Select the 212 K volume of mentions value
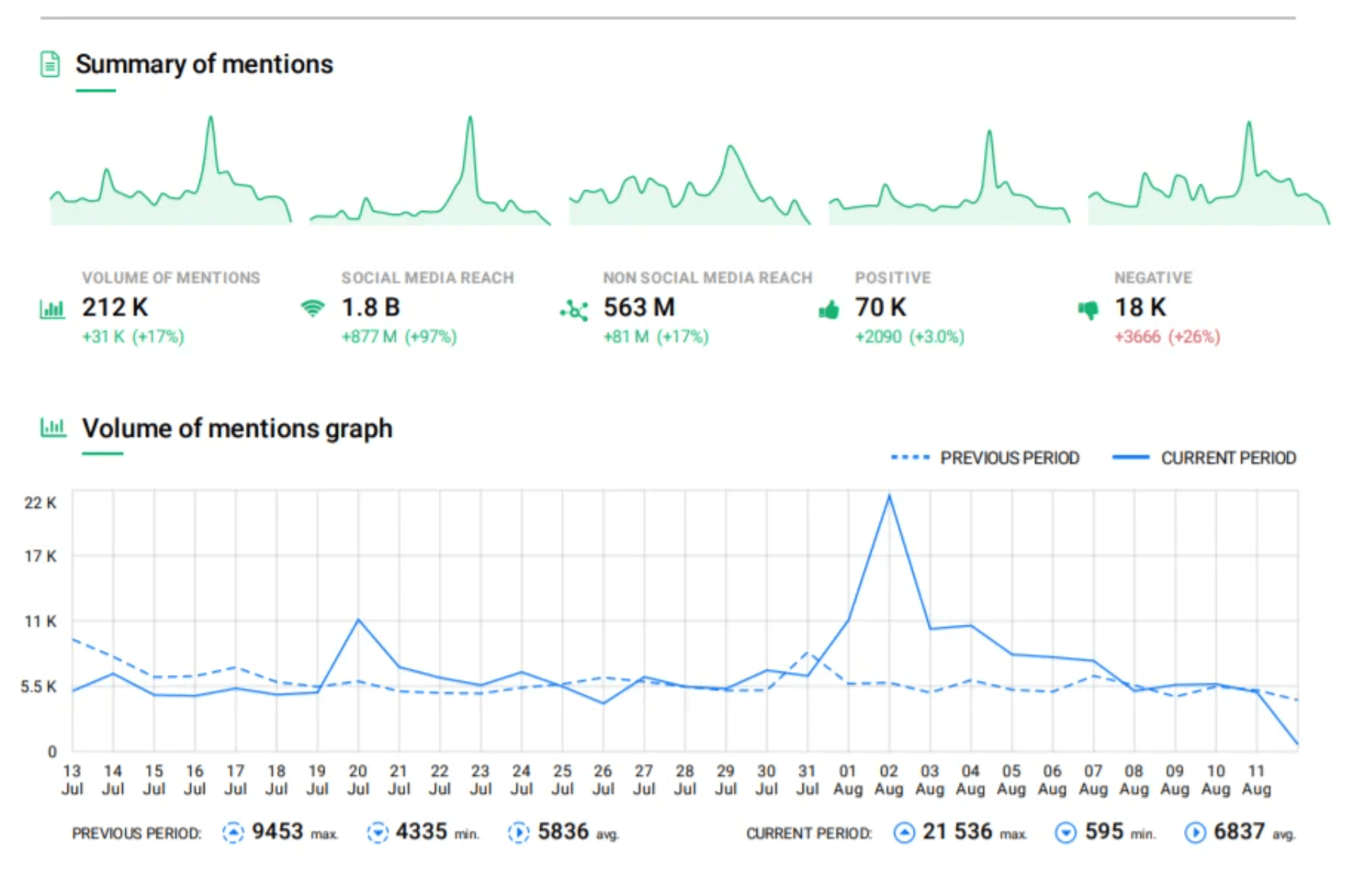Viewport: 1372px width, 891px height. [x=115, y=307]
